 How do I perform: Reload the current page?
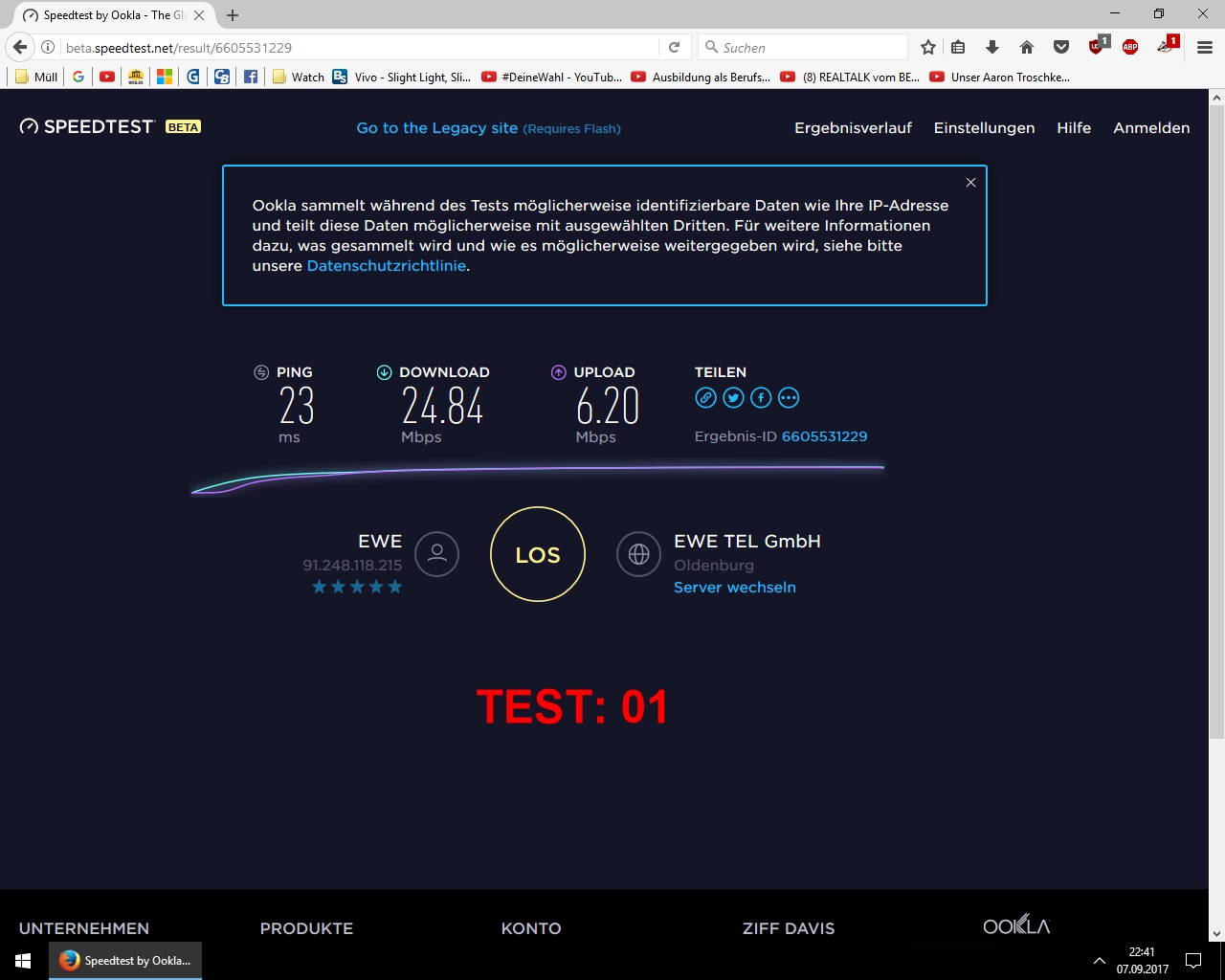[x=674, y=47]
